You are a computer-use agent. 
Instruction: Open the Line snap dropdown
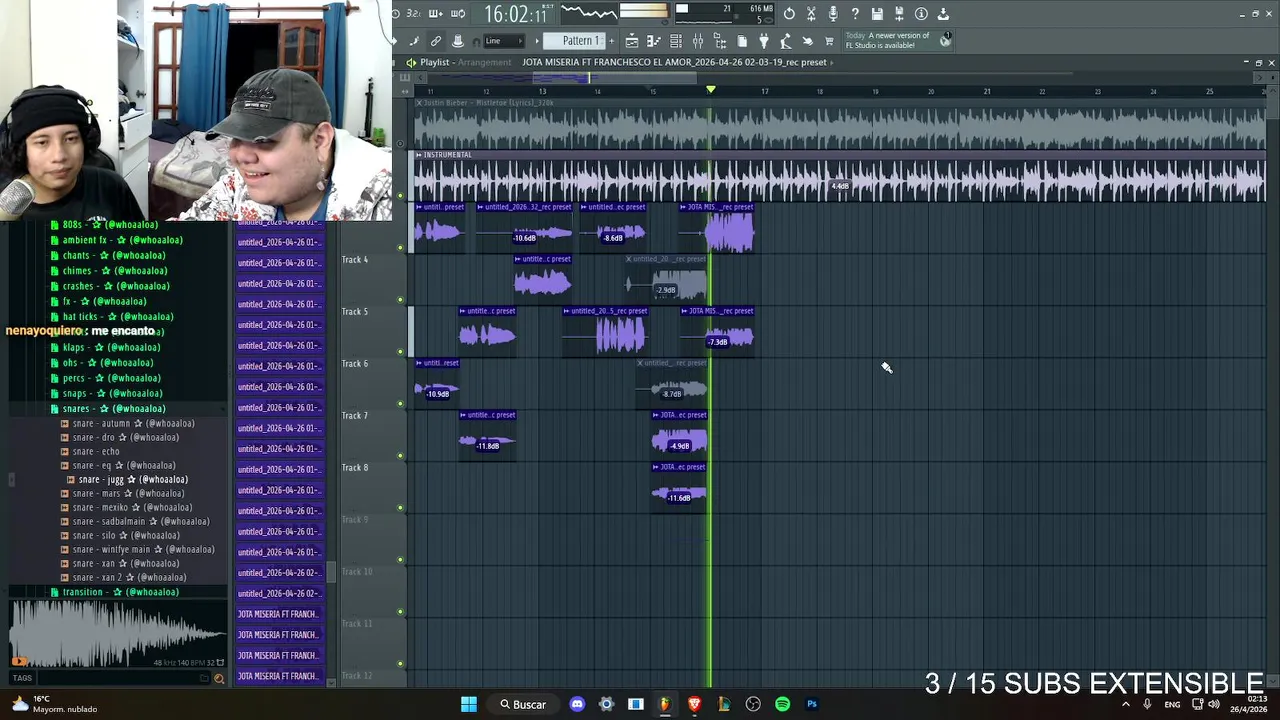coord(504,41)
